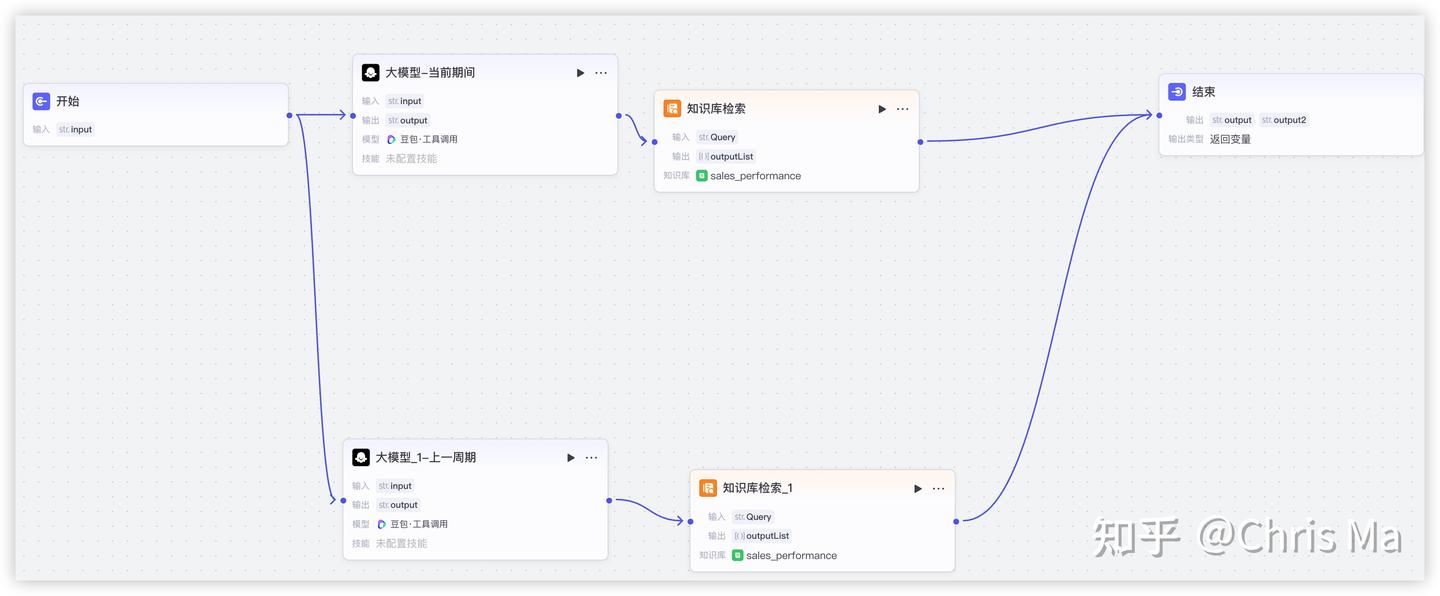Click the LLM icon on 大模型_1-上一周期 node
1440x596 pixels.
tap(361, 457)
